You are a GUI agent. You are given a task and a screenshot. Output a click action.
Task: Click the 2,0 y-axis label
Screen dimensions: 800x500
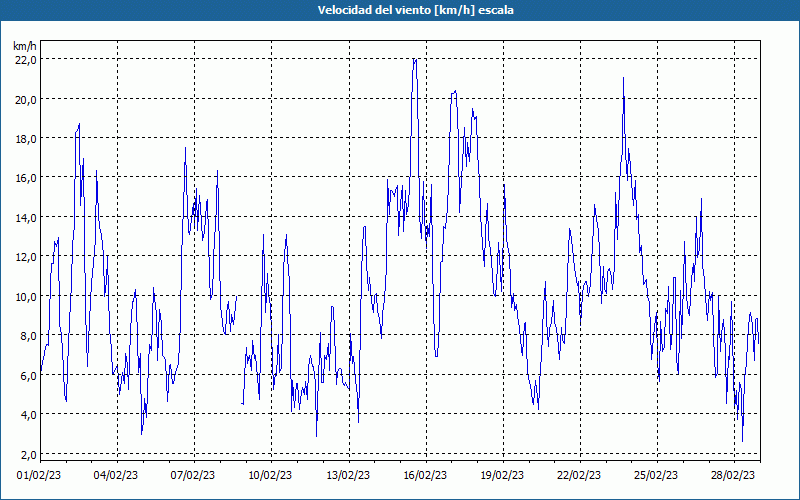[28, 455]
